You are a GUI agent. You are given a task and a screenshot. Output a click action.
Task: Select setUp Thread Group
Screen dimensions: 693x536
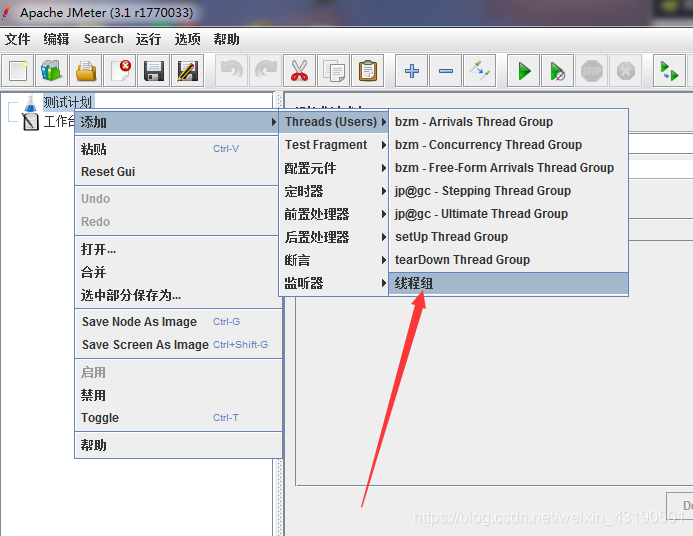[508, 236]
